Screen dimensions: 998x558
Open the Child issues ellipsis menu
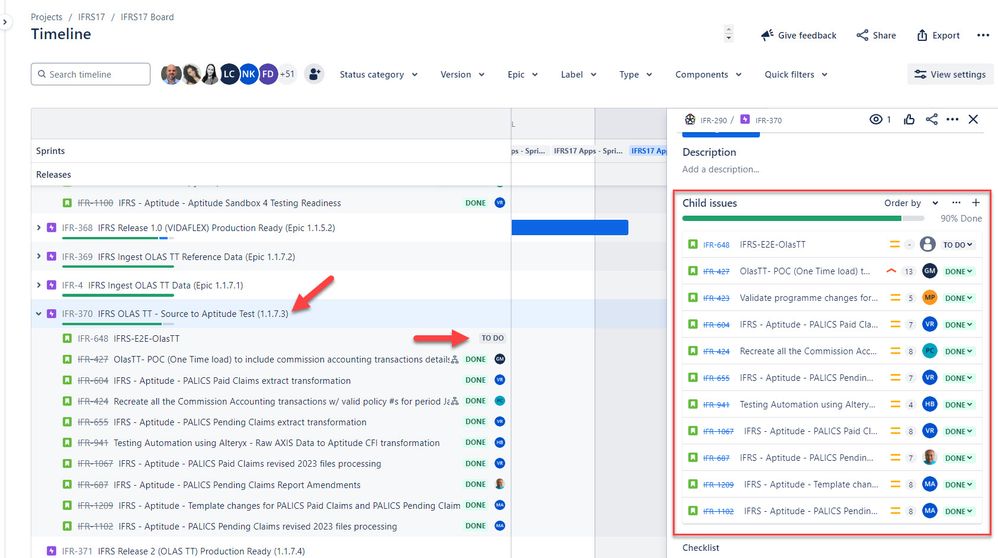[956, 202]
